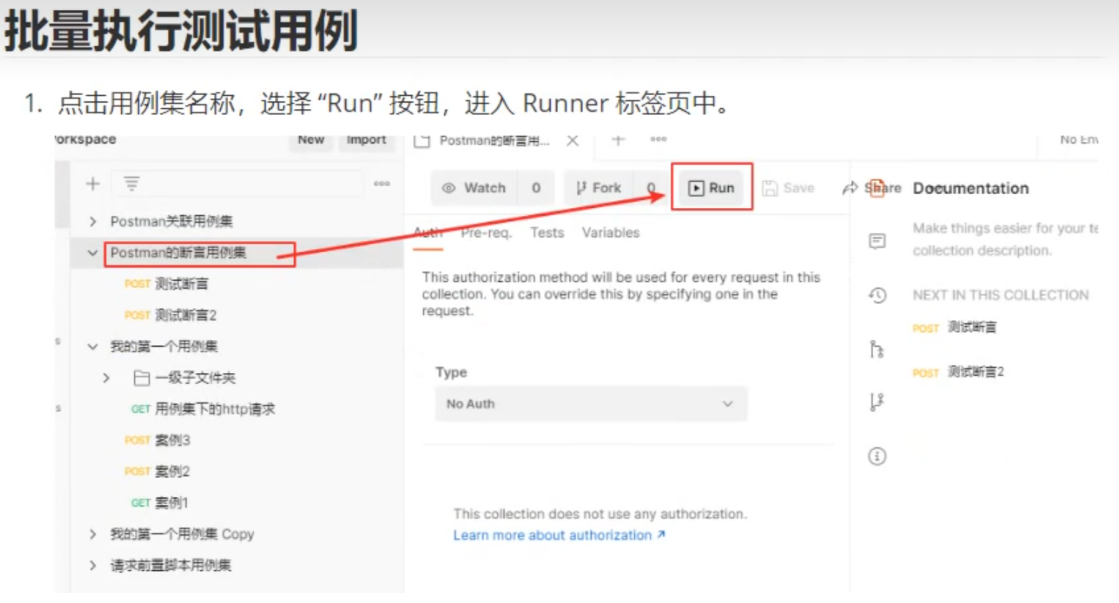Expand the 我的第一个用例集 Copy collection
Screen dimensions: 1119x603
(93, 534)
